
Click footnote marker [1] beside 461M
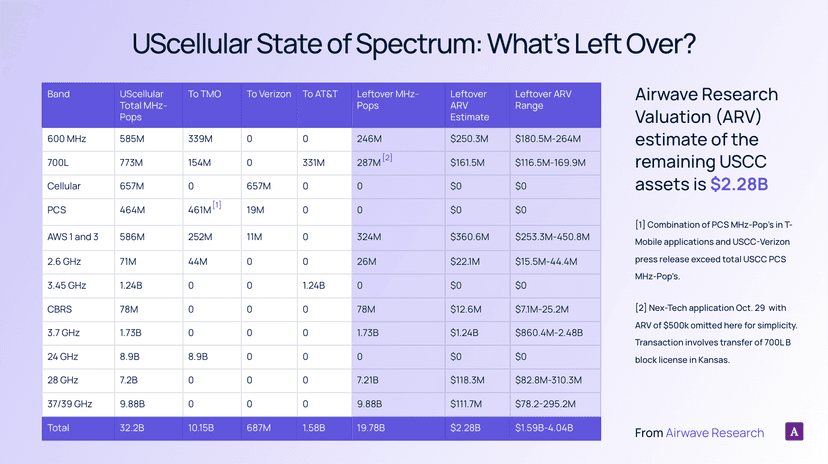[x=216, y=205]
